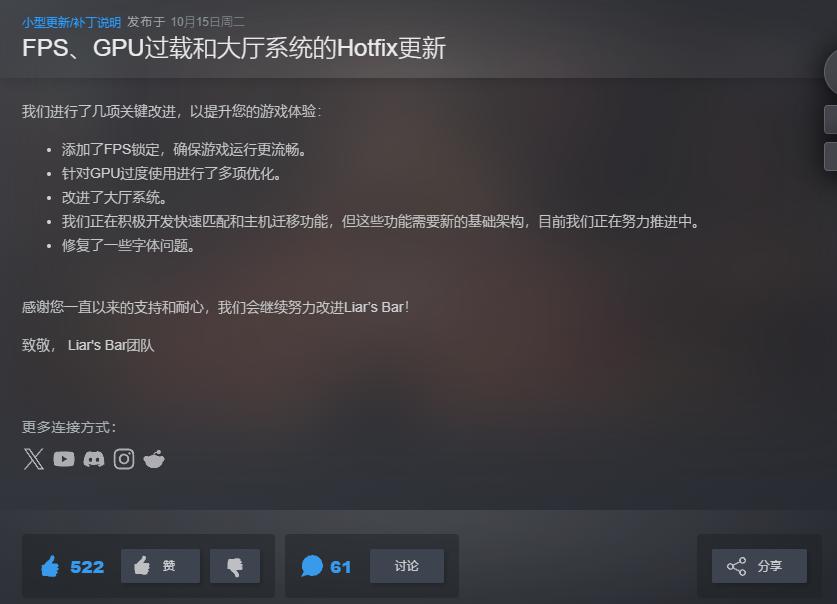837x604 pixels.
Task: Open the 分享 share button
Action: click(759, 566)
